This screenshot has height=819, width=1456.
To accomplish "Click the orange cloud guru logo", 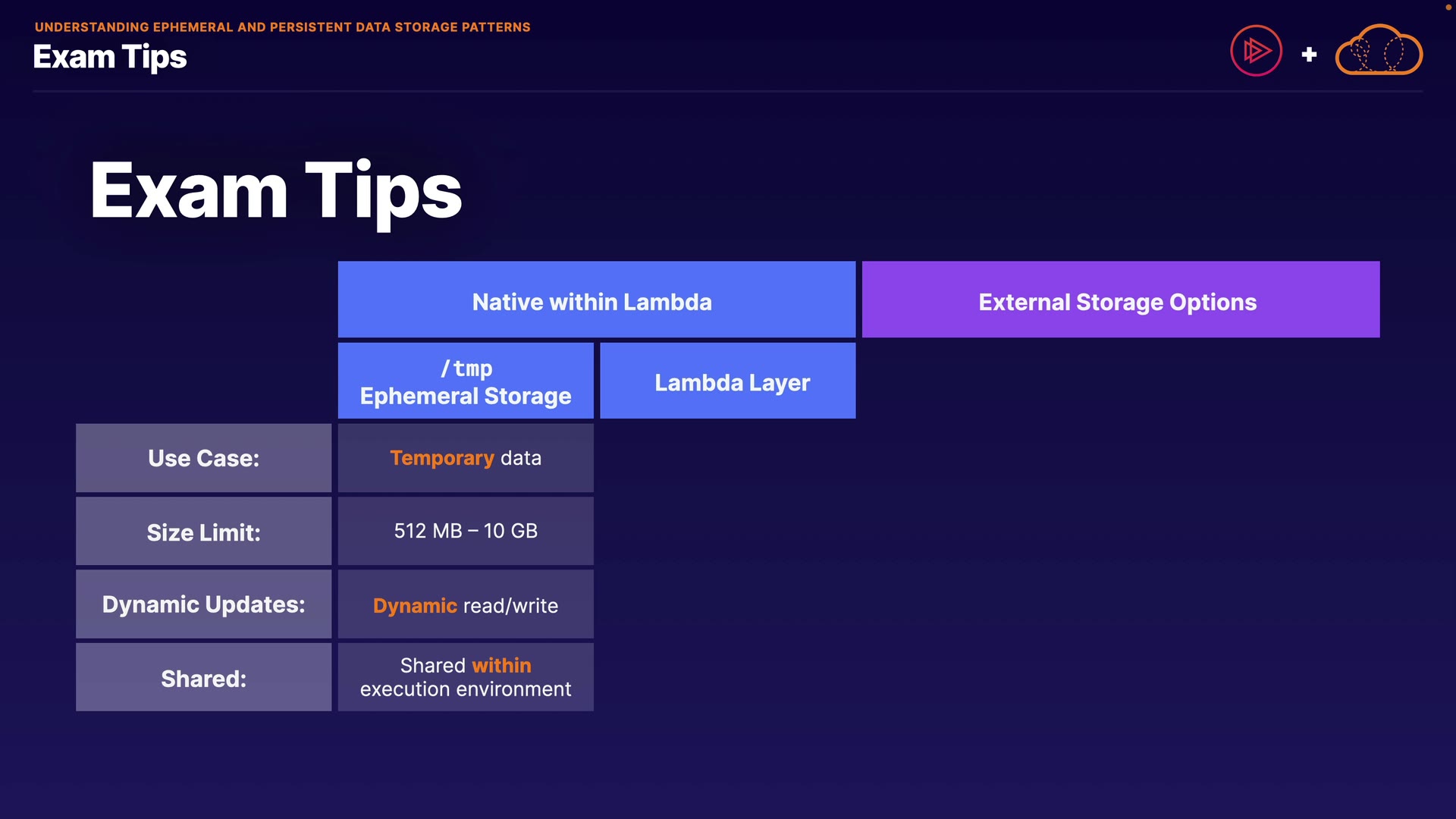I will (x=1379, y=52).
